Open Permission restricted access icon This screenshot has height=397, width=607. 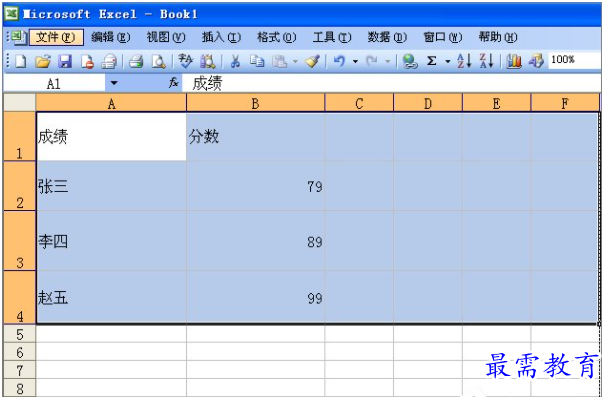click(x=87, y=61)
